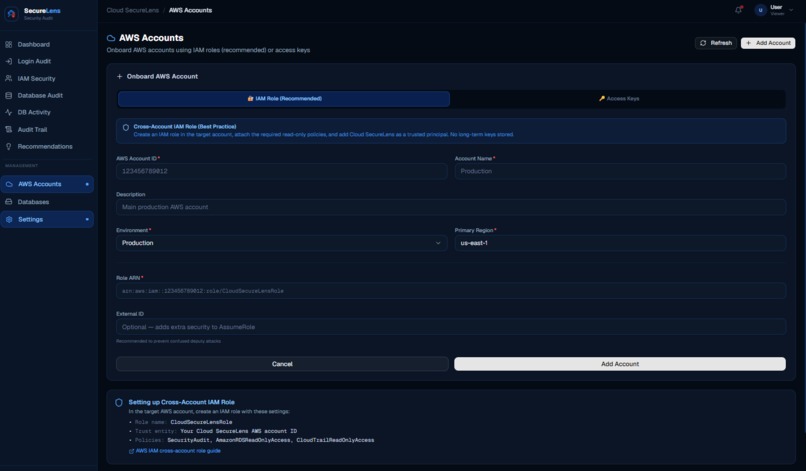The height and width of the screenshot is (471, 806).
Task: Click Cloud SecureLens breadcrumb link
Action: click(x=133, y=10)
